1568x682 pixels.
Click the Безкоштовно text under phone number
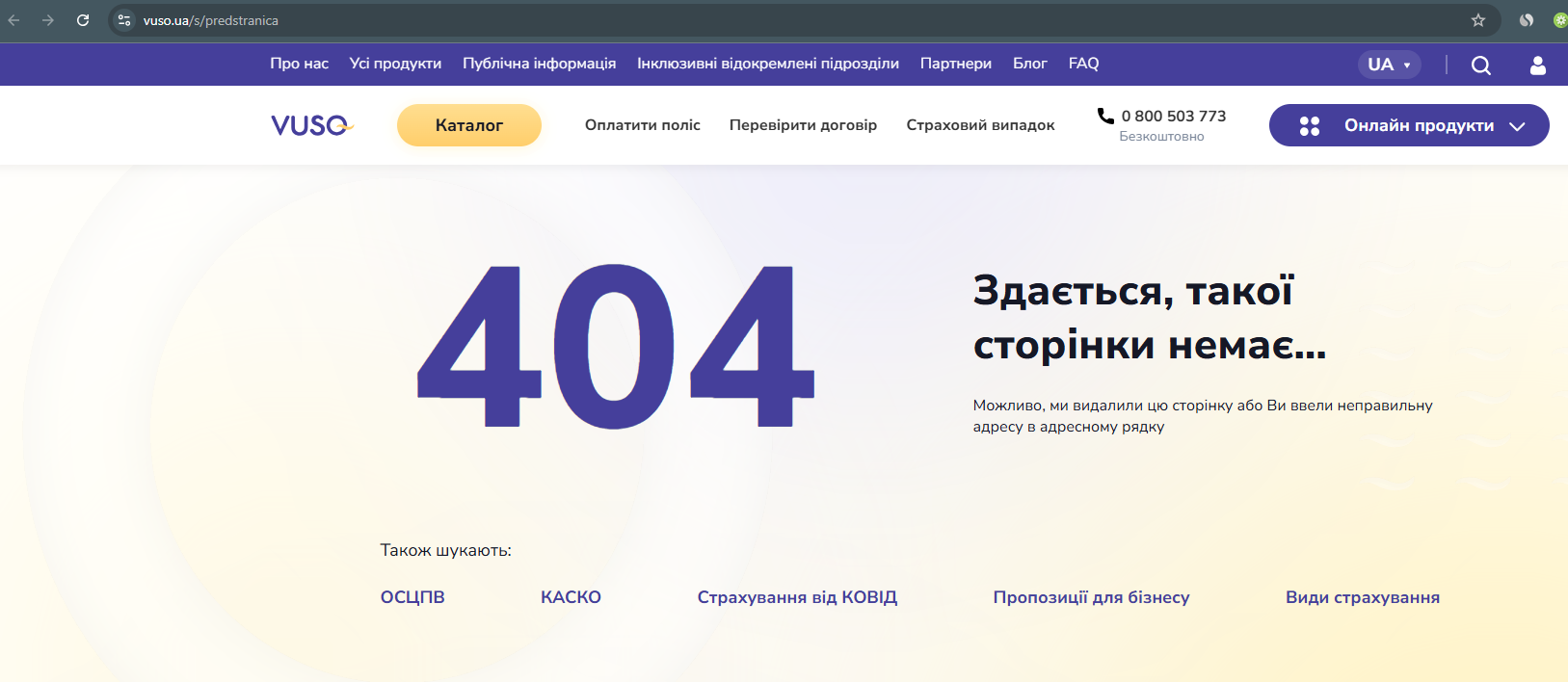[1161, 137]
